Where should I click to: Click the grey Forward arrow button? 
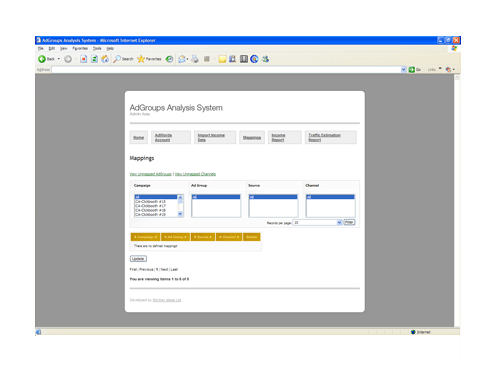tap(68, 59)
